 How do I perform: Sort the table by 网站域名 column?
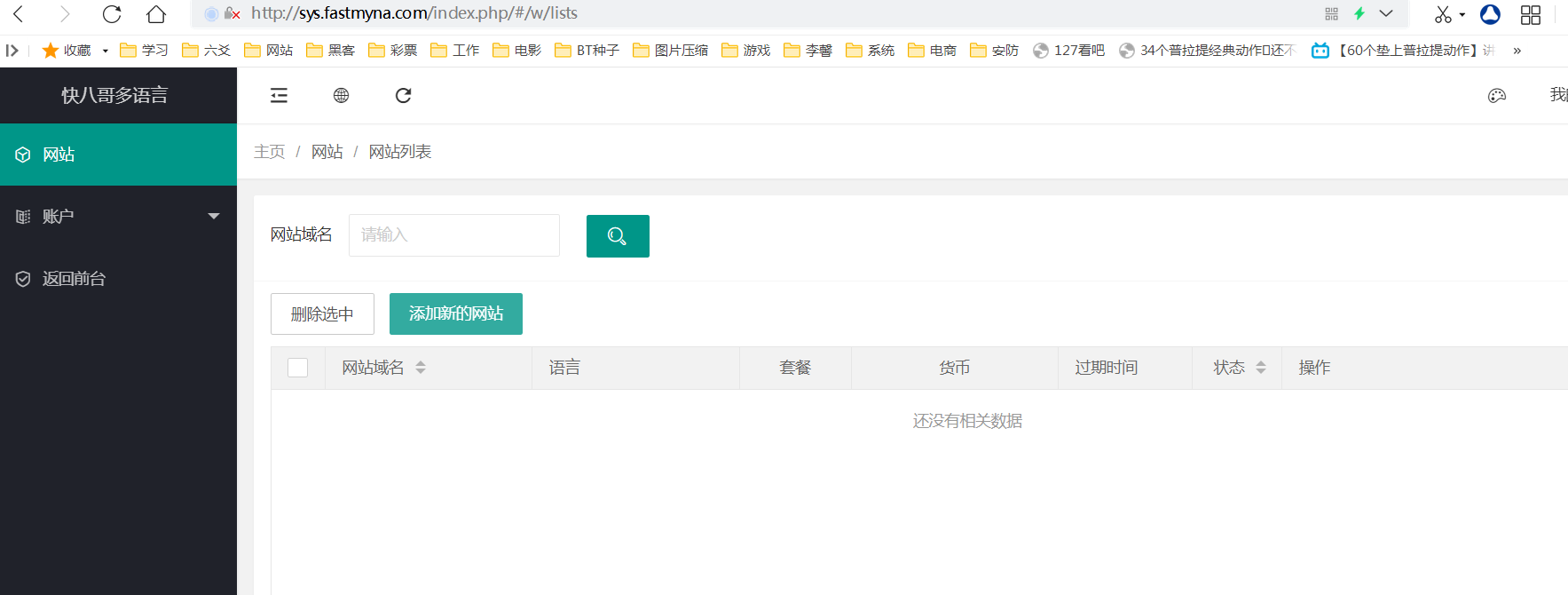pos(421,368)
